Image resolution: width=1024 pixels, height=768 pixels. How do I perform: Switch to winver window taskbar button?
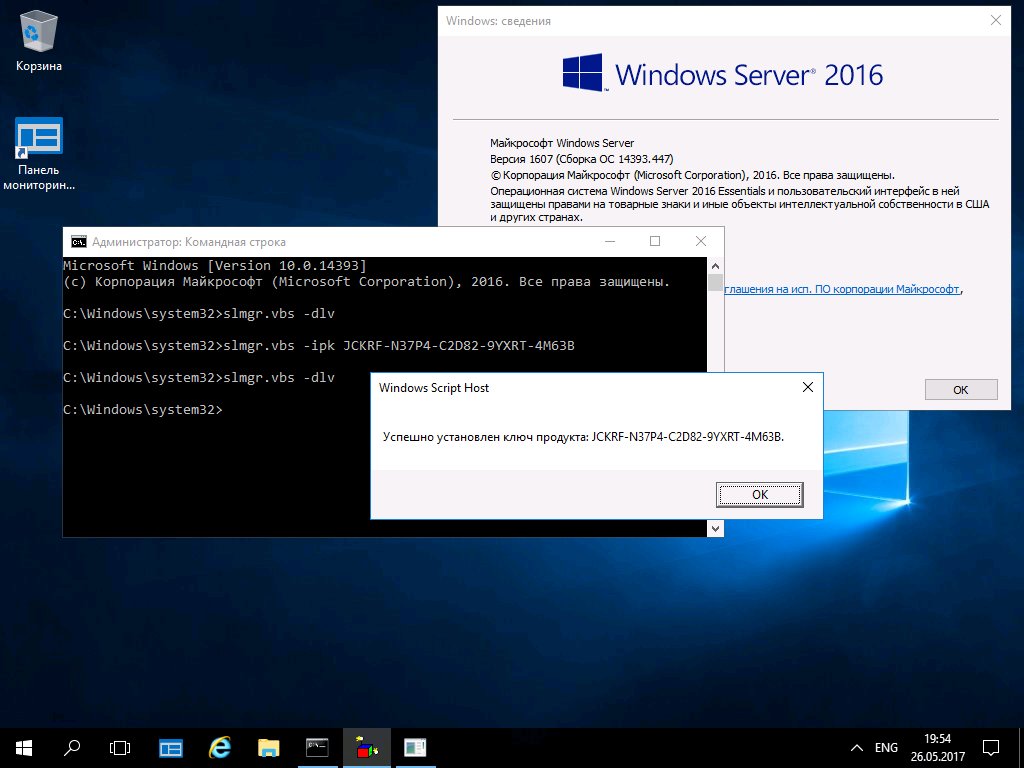(x=415, y=748)
